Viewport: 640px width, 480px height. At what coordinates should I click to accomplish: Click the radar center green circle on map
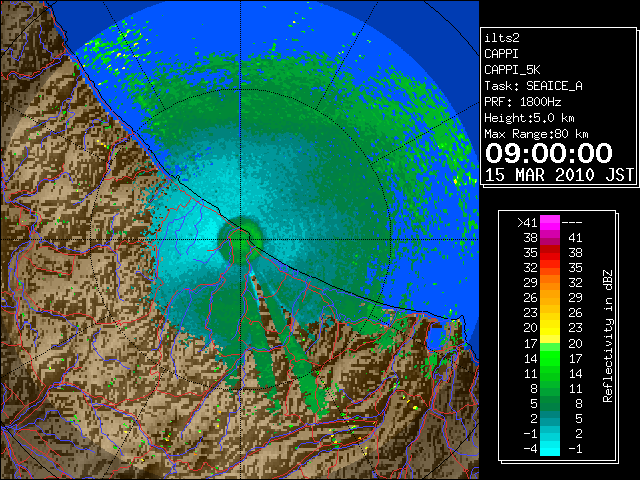[240, 240]
